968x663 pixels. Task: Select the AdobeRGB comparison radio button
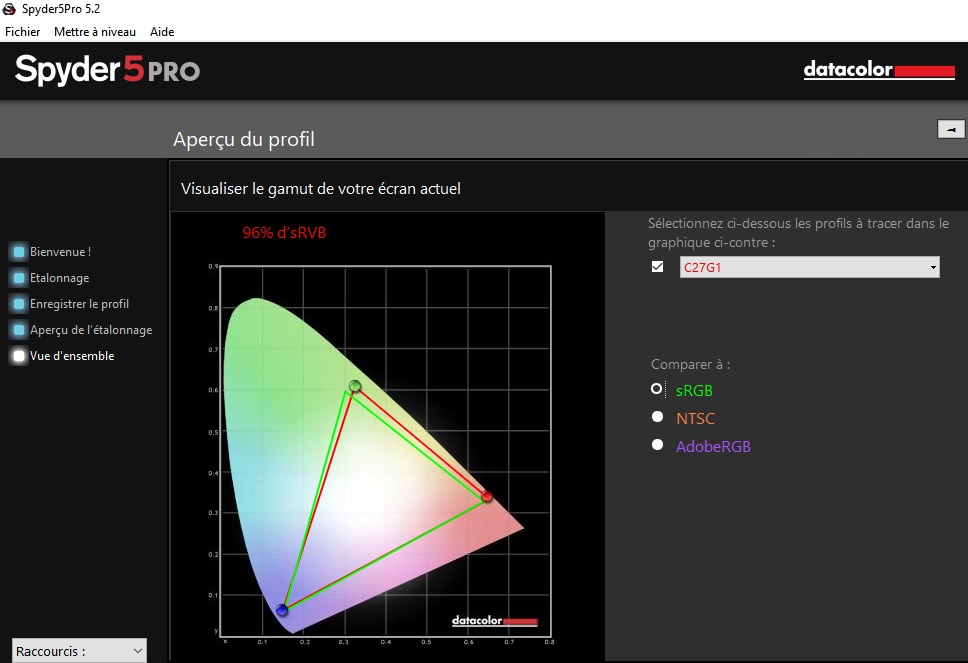(657, 445)
